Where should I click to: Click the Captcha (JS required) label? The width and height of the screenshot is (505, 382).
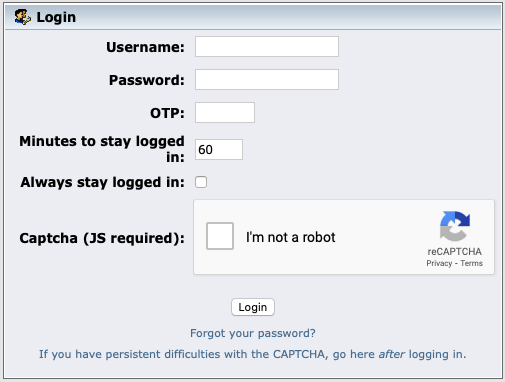[x=102, y=238]
